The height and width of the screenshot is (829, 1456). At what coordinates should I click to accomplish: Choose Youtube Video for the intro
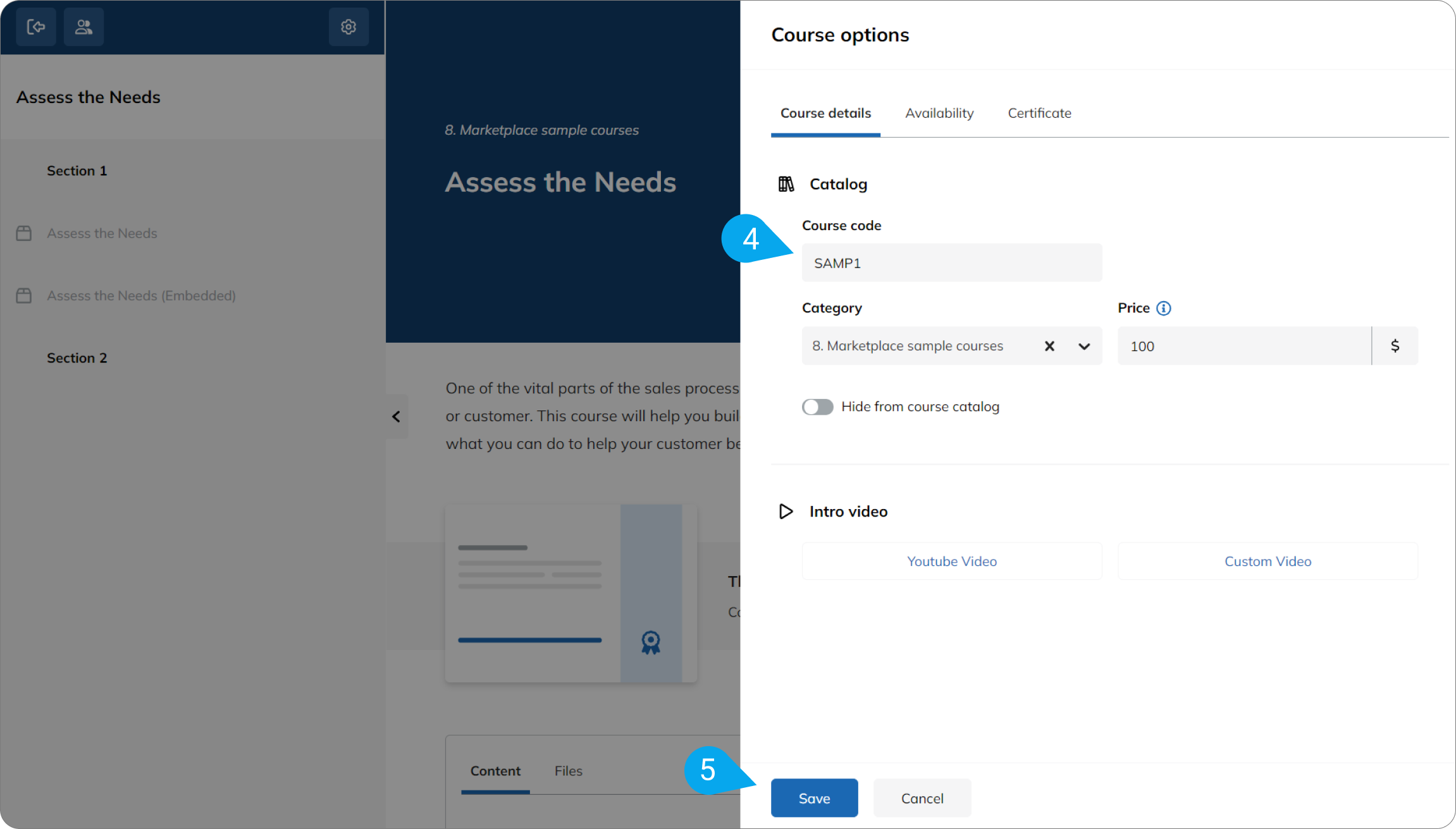[951, 561]
